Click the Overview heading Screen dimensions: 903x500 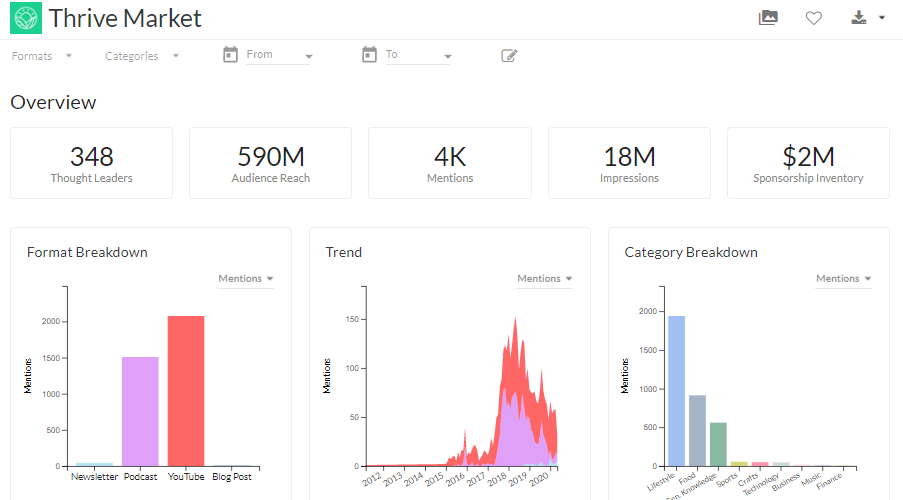pos(54,103)
